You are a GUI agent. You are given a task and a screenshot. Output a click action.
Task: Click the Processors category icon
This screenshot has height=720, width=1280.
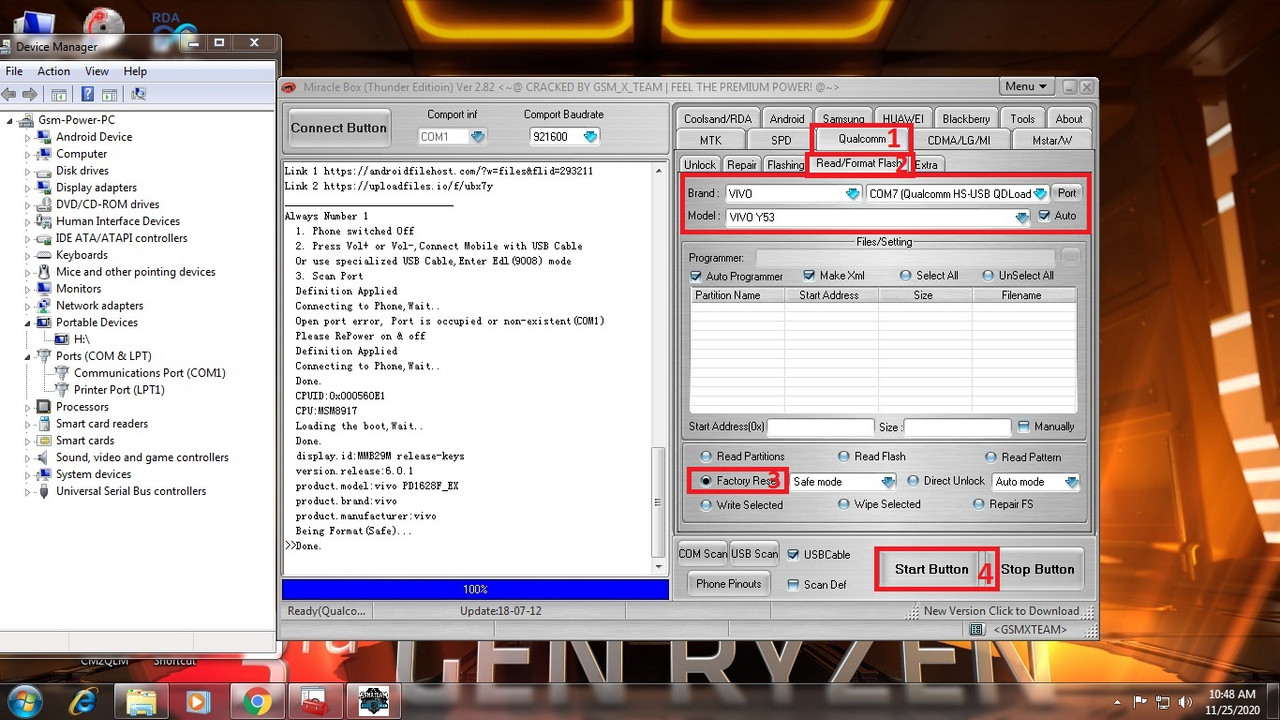click(x=44, y=407)
